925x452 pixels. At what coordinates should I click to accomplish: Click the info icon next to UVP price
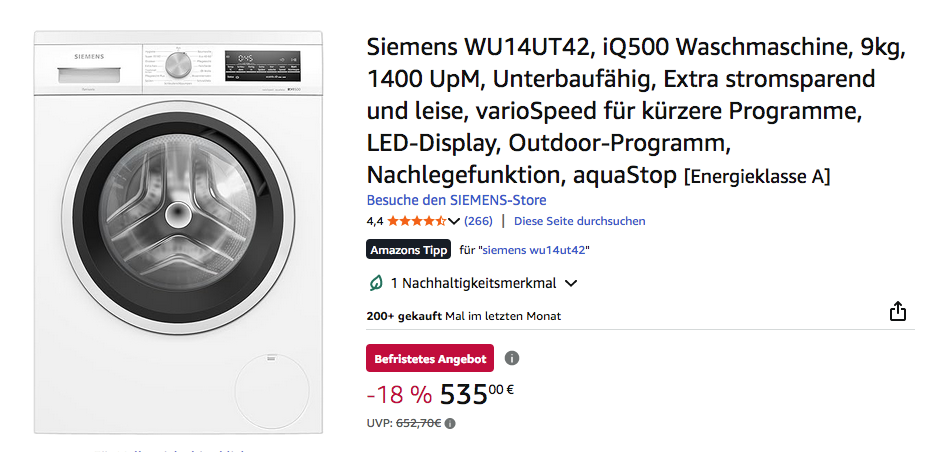click(x=450, y=423)
